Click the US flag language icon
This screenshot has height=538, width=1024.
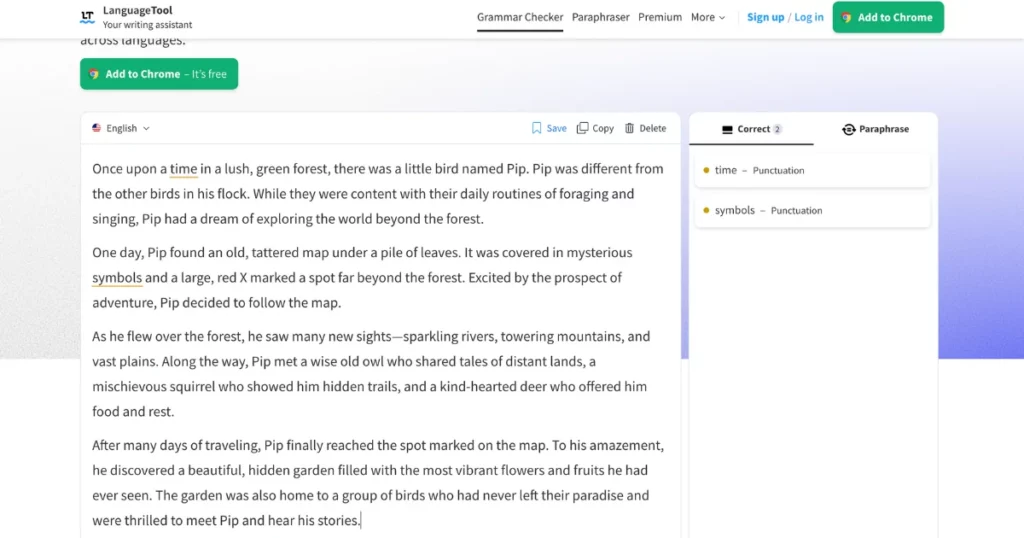(97, 128)
